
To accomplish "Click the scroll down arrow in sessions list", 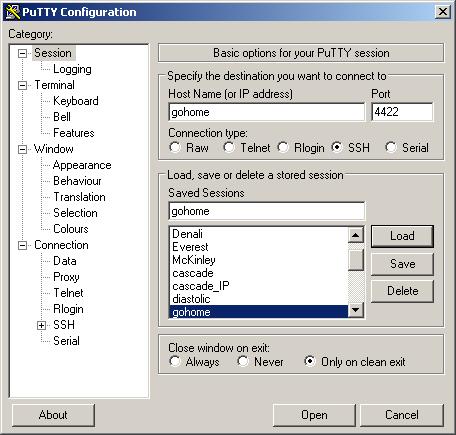I will click(x=355, y=310).
